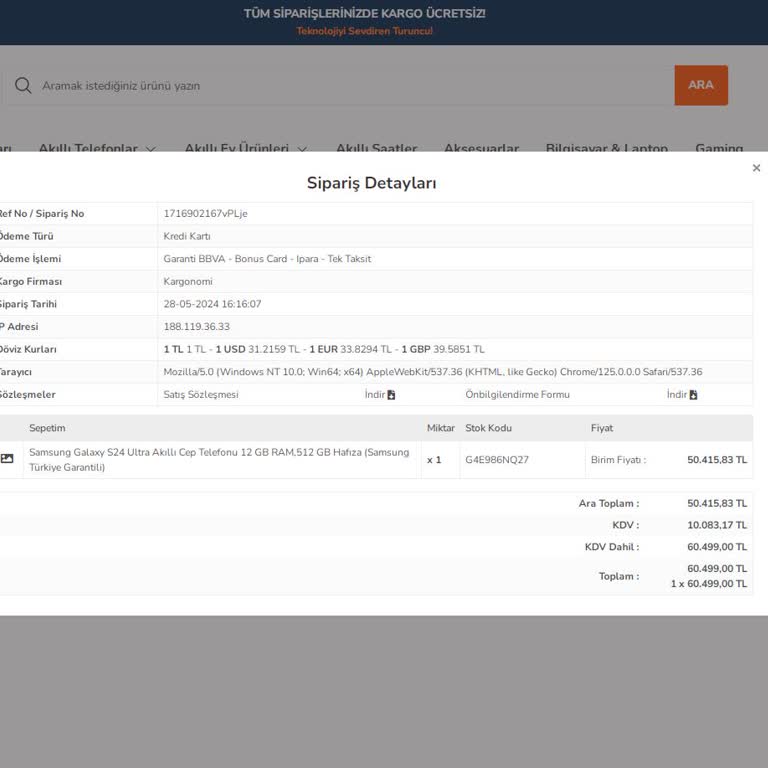Click the Samsung Galaxy S24 Ultra product name
The image size is (768, 768).
(x=219, y=459)
